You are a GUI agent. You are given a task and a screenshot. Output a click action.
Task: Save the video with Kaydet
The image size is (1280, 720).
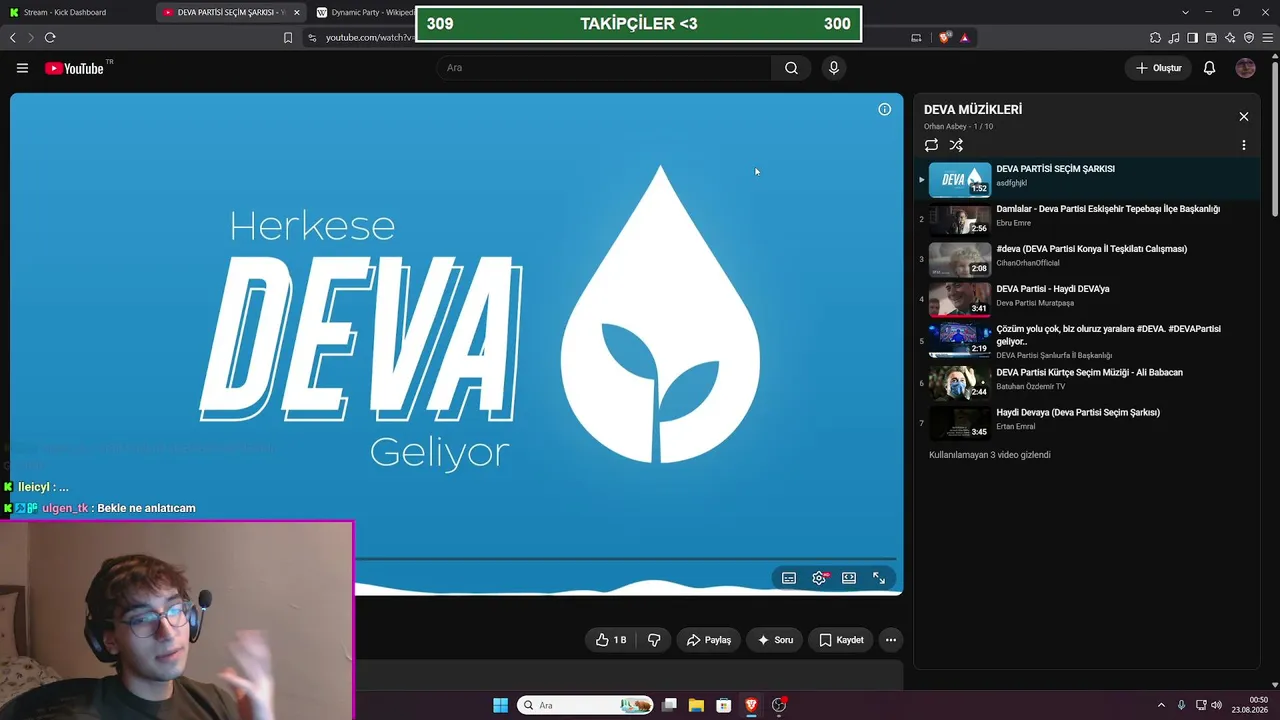[x=841, y=640]
